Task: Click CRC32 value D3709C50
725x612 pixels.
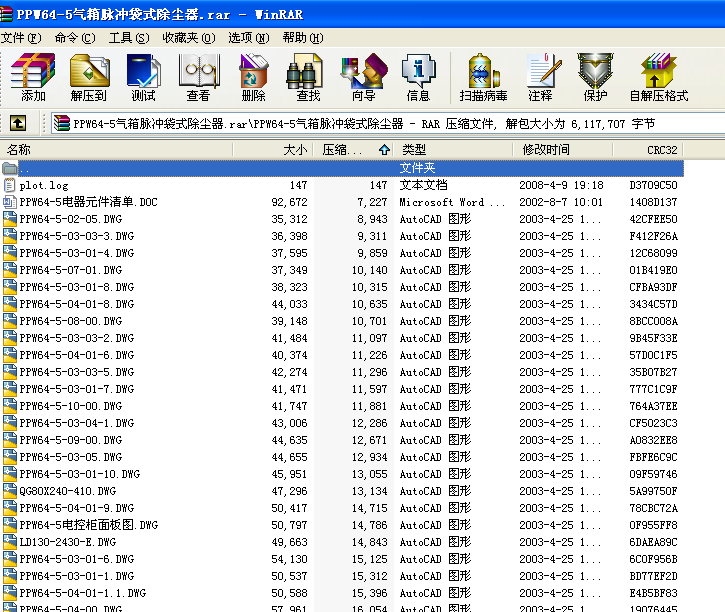Action: [653, 185]
